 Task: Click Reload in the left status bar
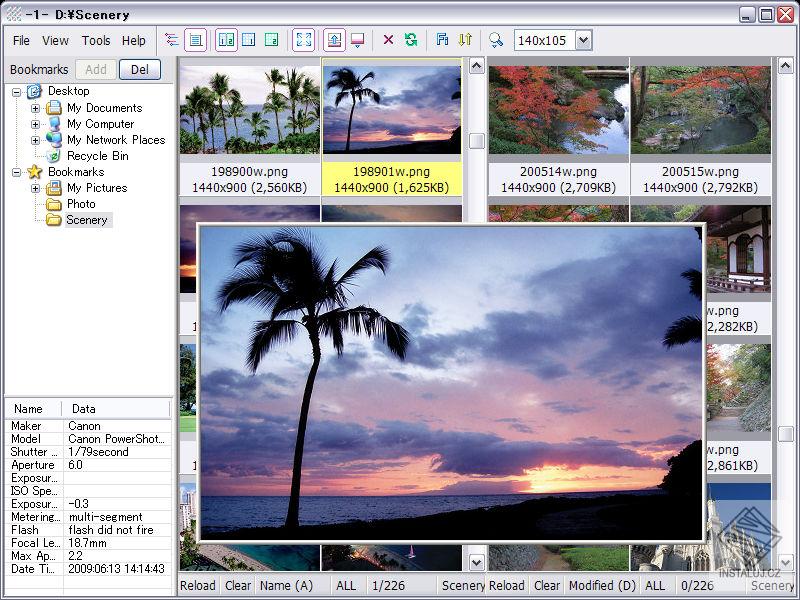(198, 586)
